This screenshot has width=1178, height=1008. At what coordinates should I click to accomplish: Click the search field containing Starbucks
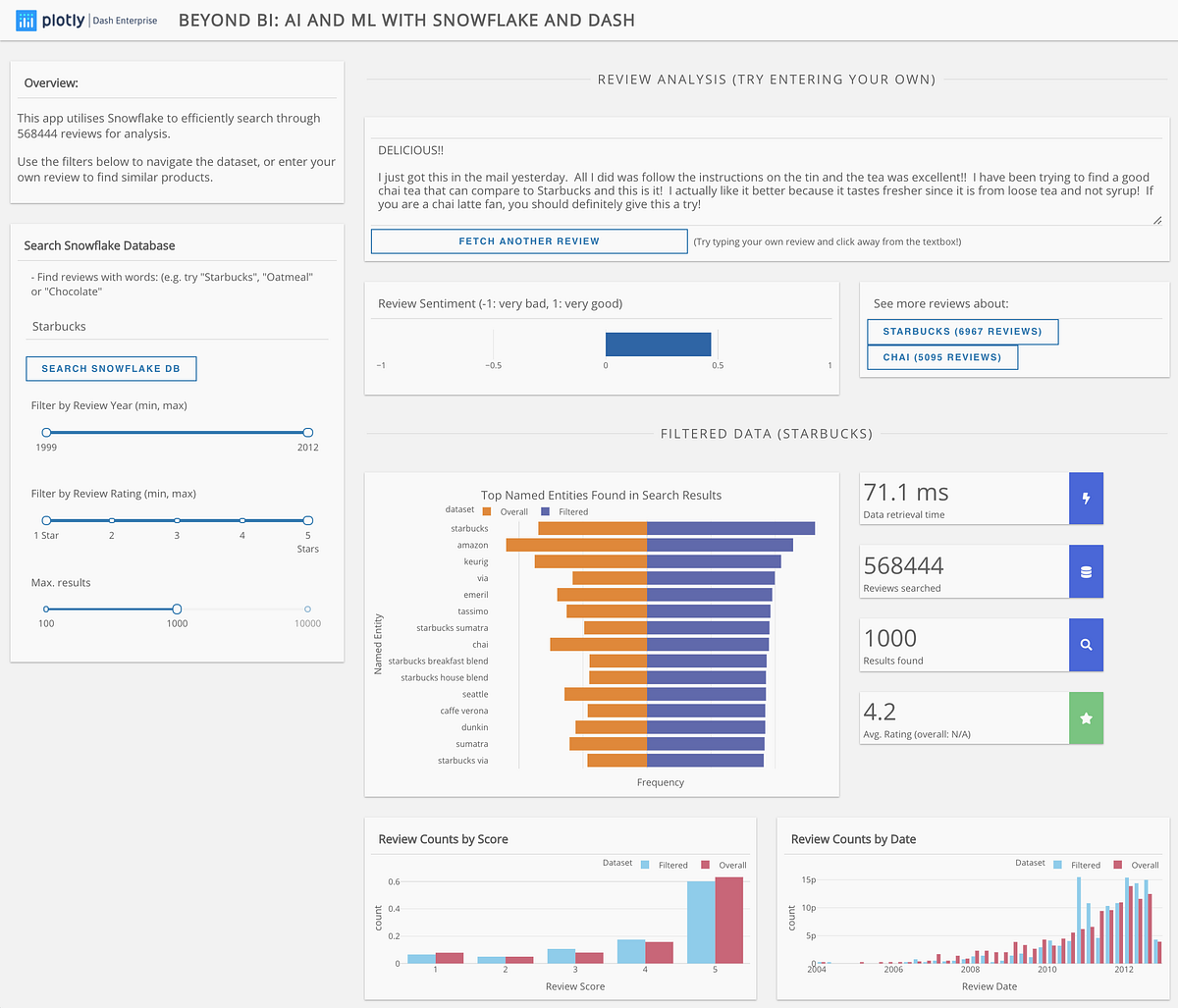[x=177, y=326]
